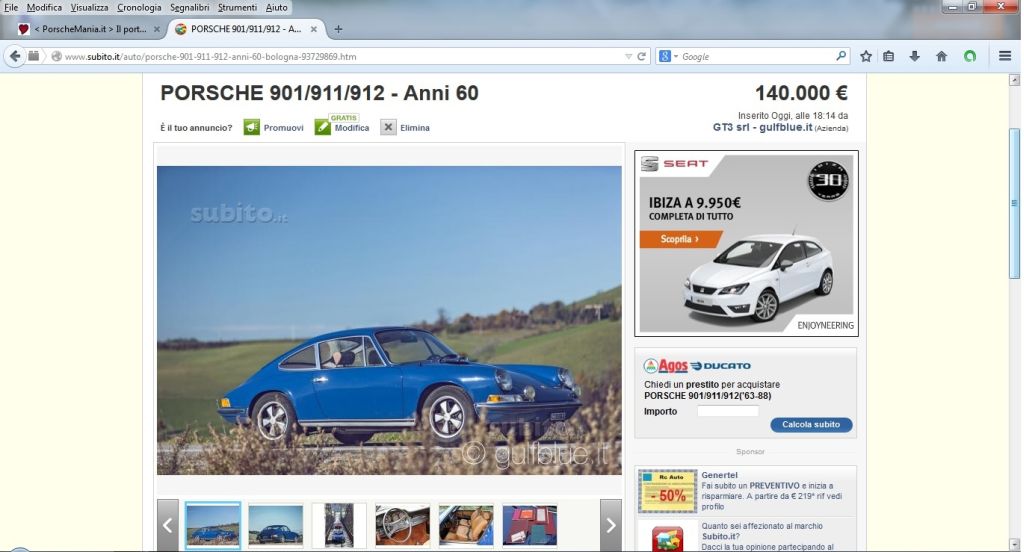This screenshot has width=1024, height=552.
Task: Click the 140.000 € price text
Action: tap(801, 93)
